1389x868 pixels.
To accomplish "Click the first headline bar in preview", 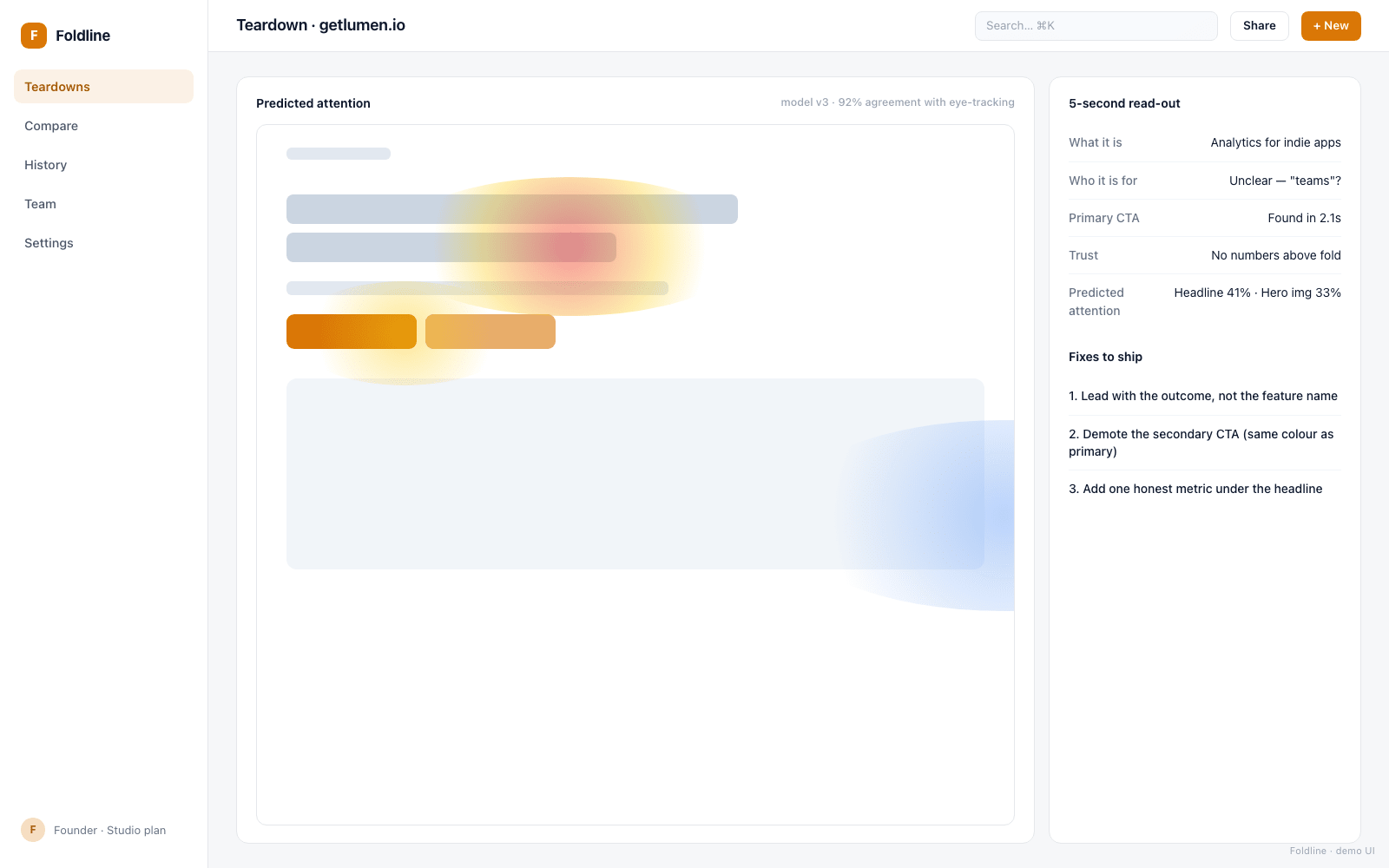I will [512, 209].
